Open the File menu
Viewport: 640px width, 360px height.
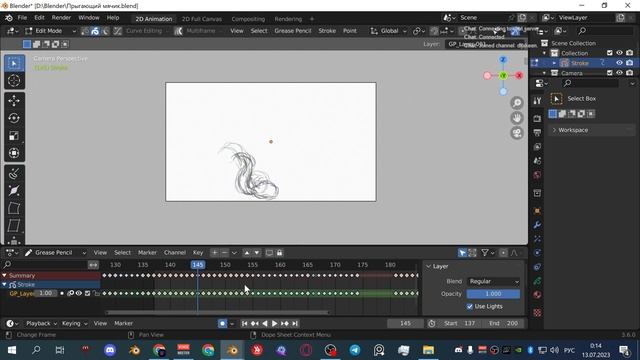click(22, 18)
